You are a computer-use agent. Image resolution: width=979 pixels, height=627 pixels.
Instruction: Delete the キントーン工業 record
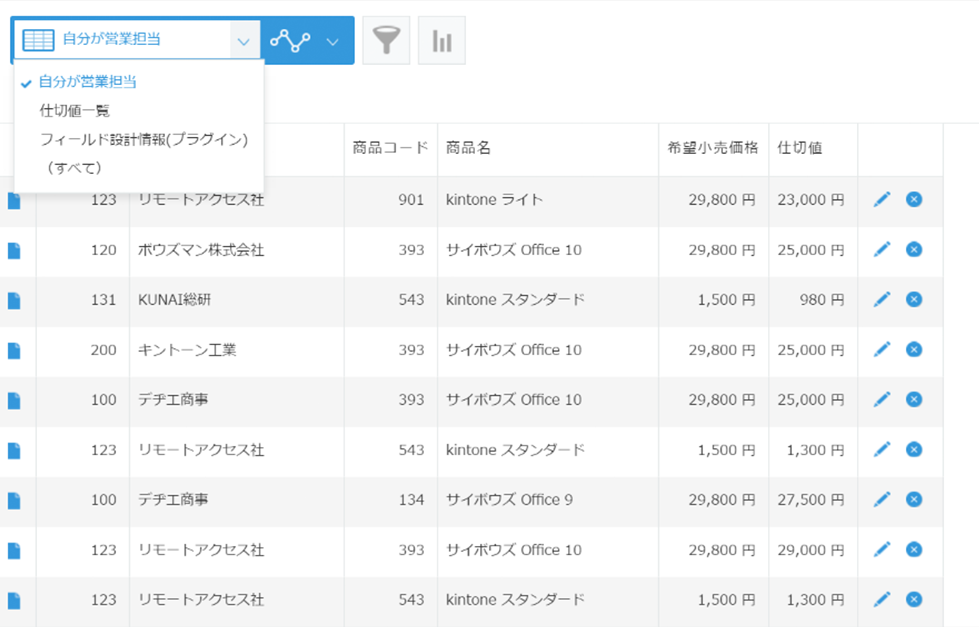click(x=914, y=349)
